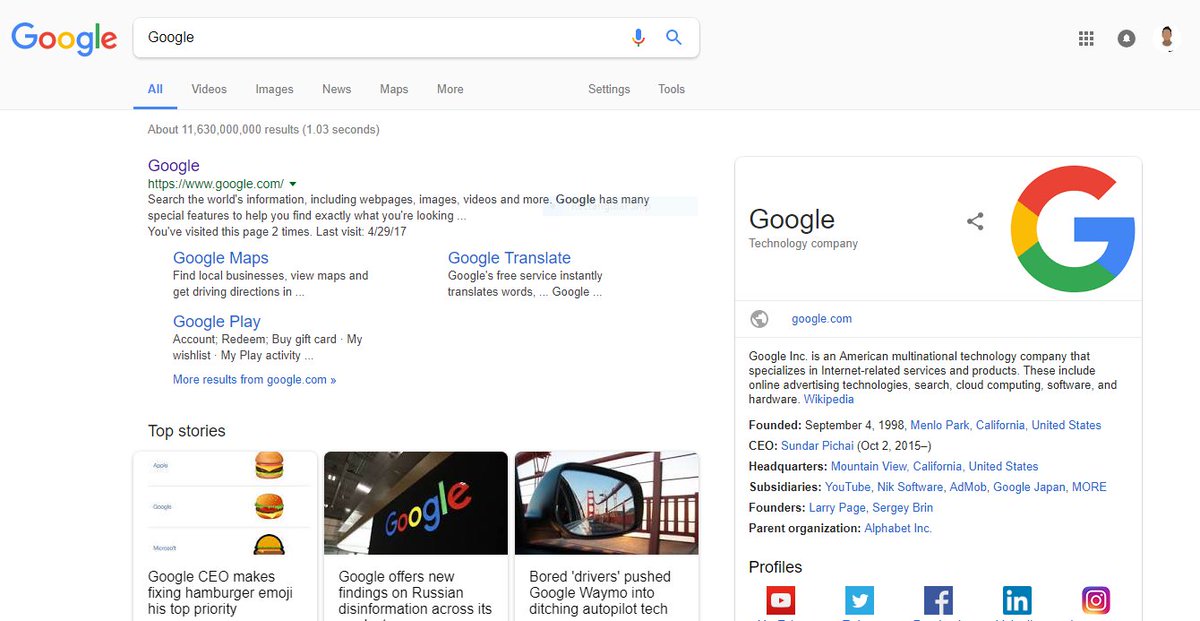Switch to the Images tab
The height and width of the screenshot is (621, 1200).
[x=274, y=89]
